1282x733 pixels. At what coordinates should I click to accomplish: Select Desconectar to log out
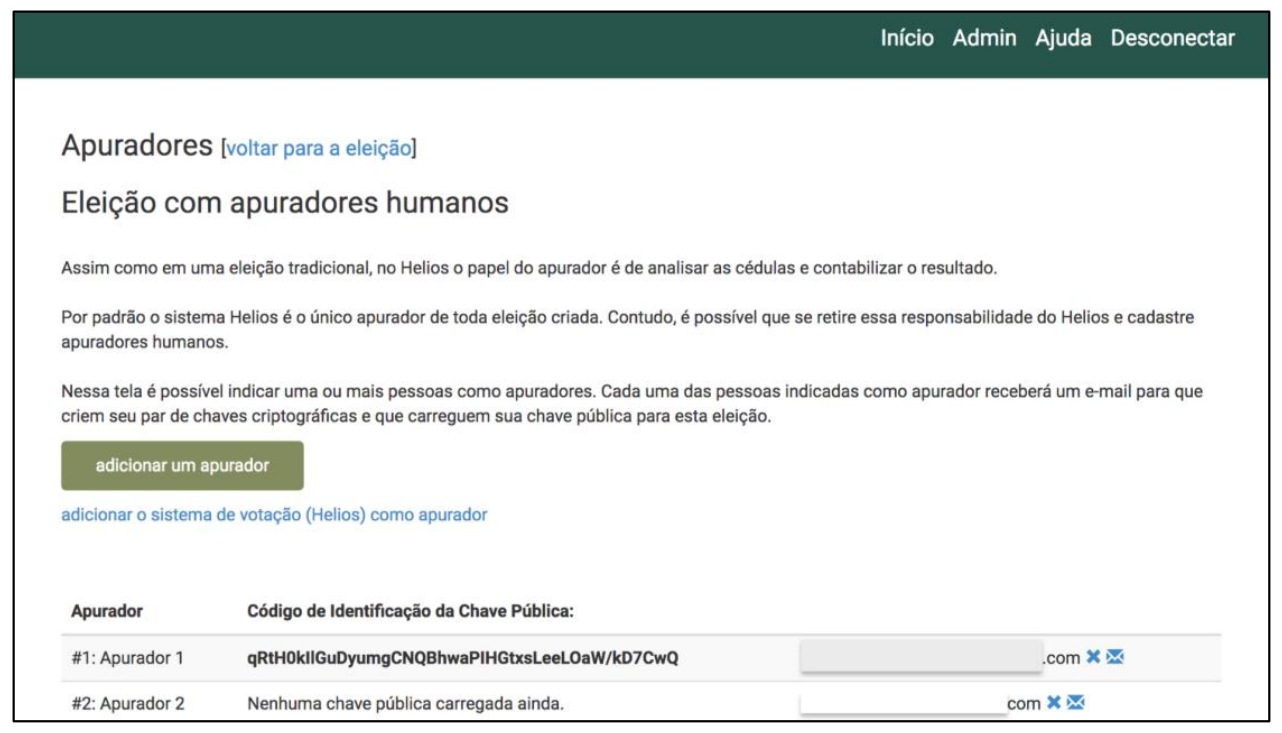pyautogui.click(x=1172, y=38)
